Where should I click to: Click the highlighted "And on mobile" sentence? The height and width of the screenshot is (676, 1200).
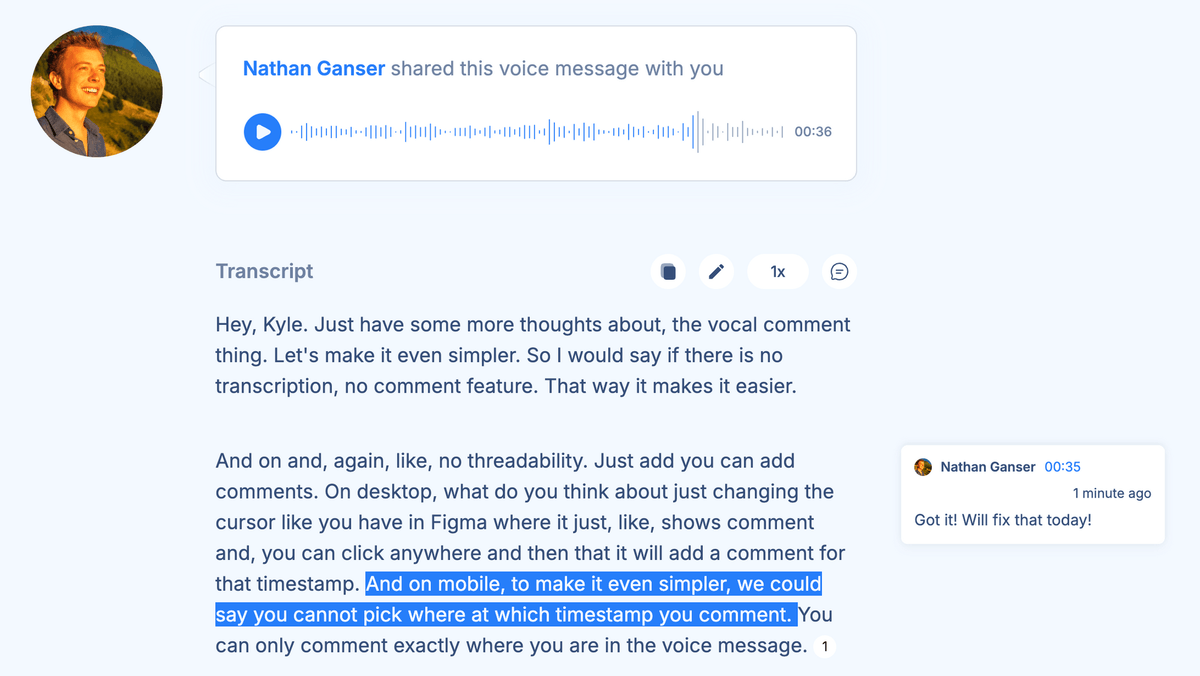pos(592,584)
